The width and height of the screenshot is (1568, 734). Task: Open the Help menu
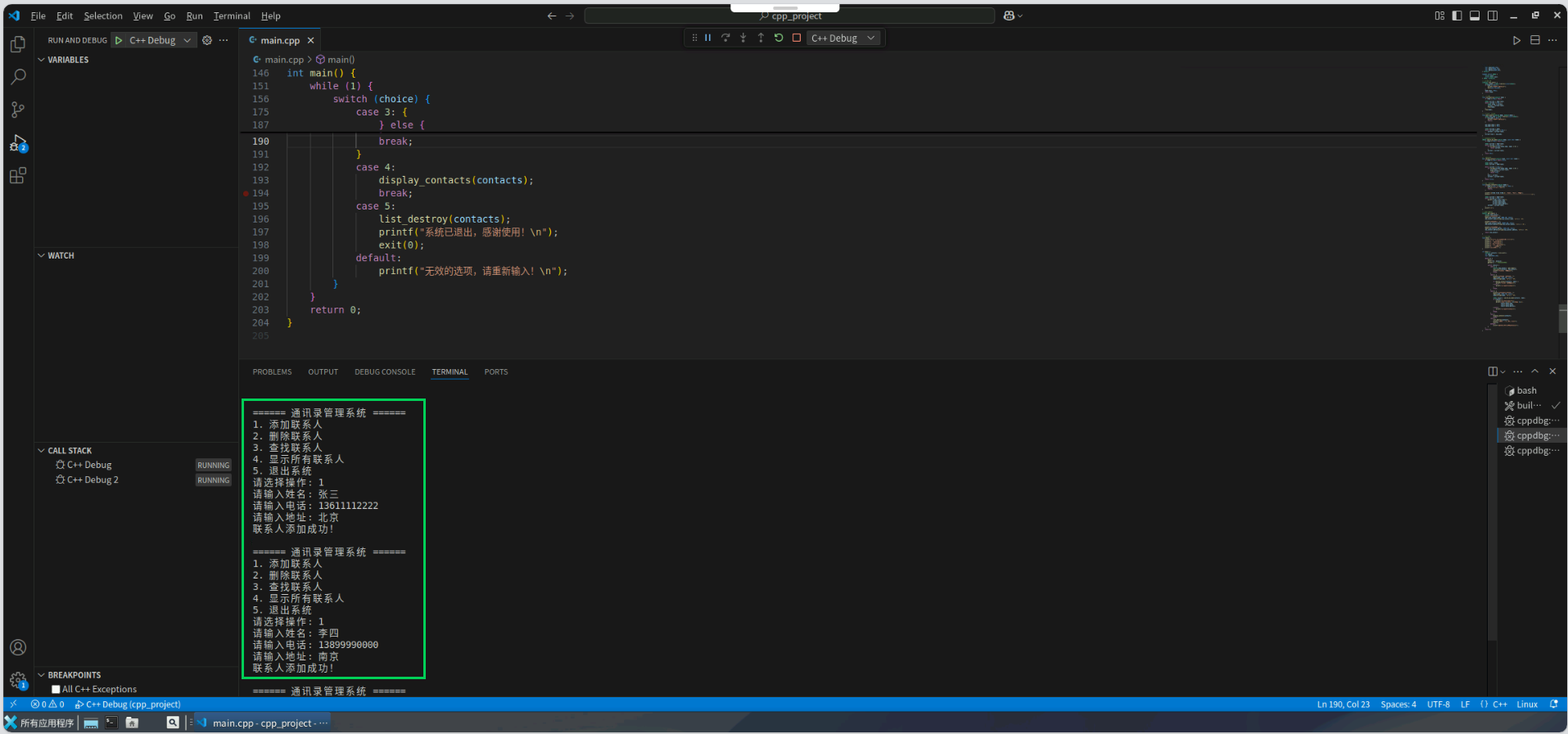(x=271, y=16)
